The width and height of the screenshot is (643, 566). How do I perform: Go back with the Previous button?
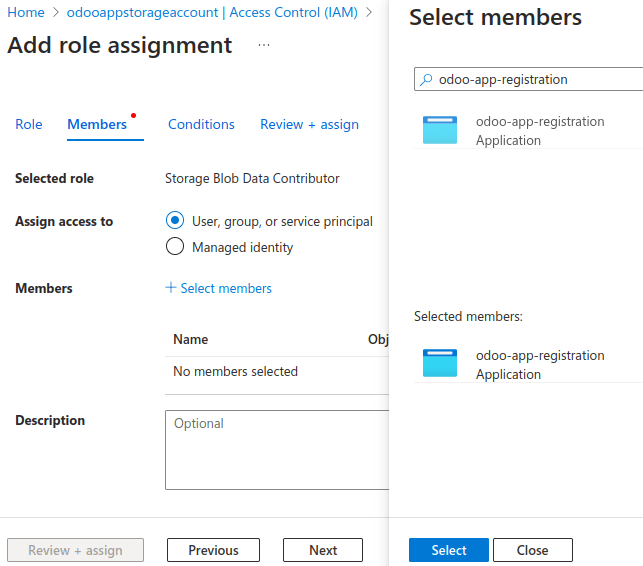[213, 550]
